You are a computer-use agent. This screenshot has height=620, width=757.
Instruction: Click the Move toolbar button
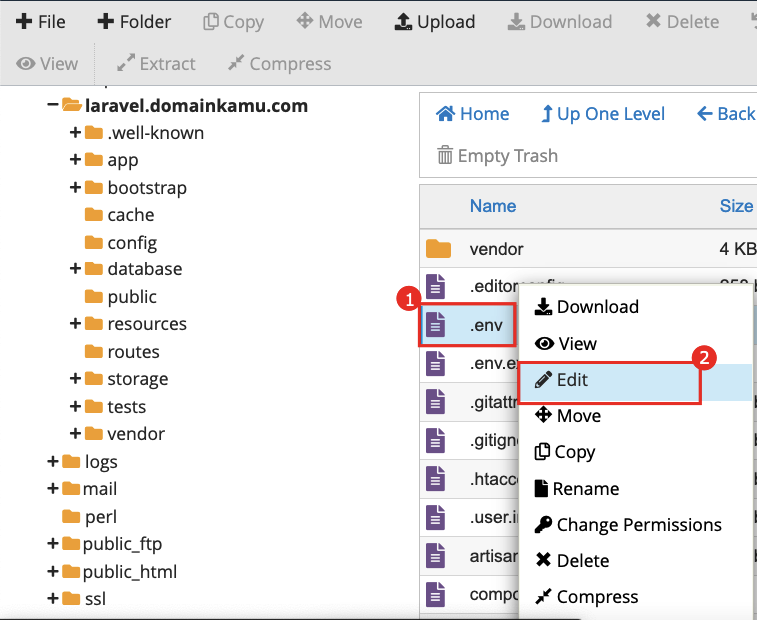pyautogui.click(x=329, y=22)
